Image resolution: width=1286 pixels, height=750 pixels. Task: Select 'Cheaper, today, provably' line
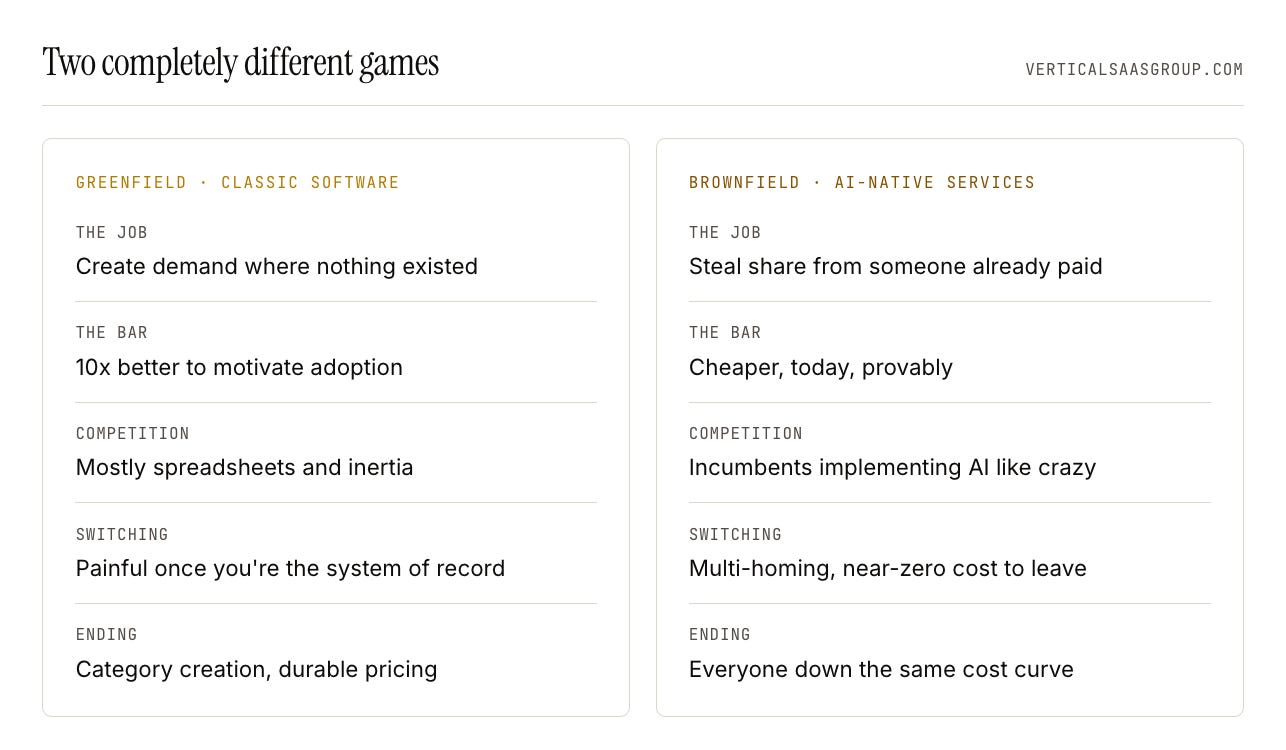tap(821, 367)
